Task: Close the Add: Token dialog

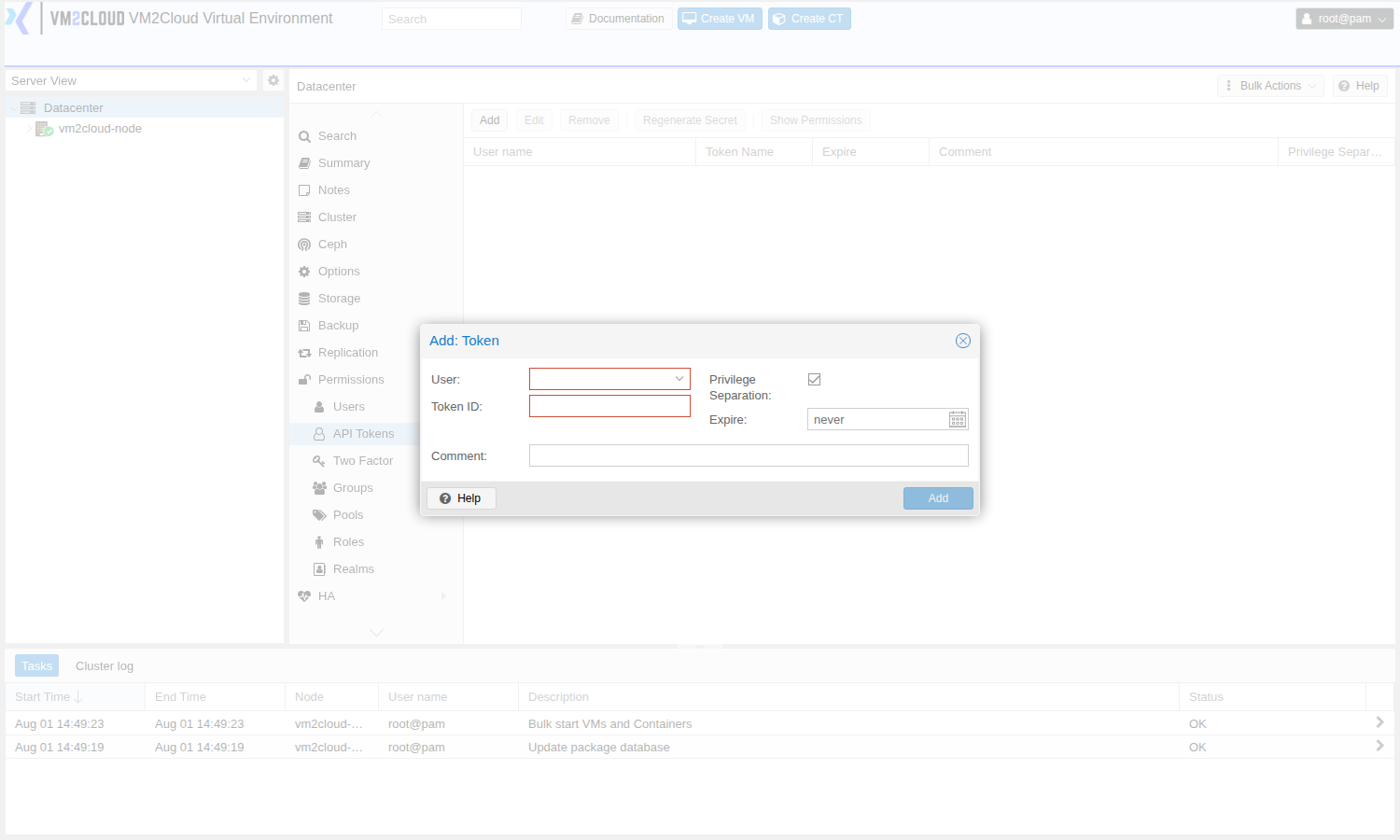Action: point(963,341)
